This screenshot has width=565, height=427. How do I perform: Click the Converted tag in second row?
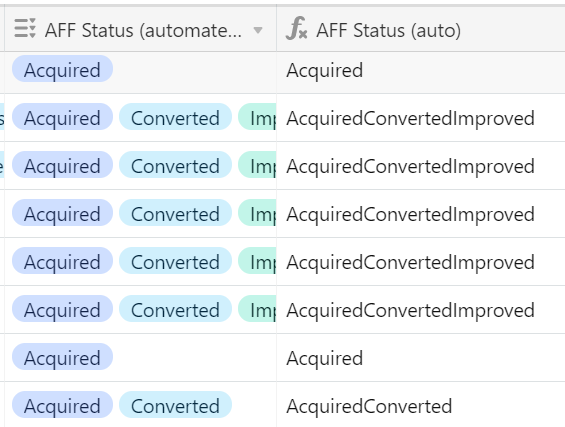pos(175,117)
